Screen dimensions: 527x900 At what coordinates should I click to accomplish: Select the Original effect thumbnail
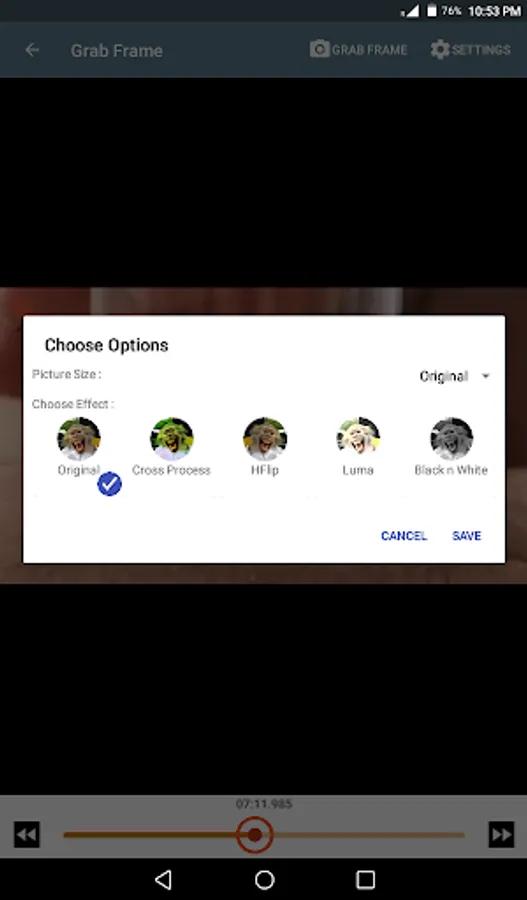click(x=79, y=439)
